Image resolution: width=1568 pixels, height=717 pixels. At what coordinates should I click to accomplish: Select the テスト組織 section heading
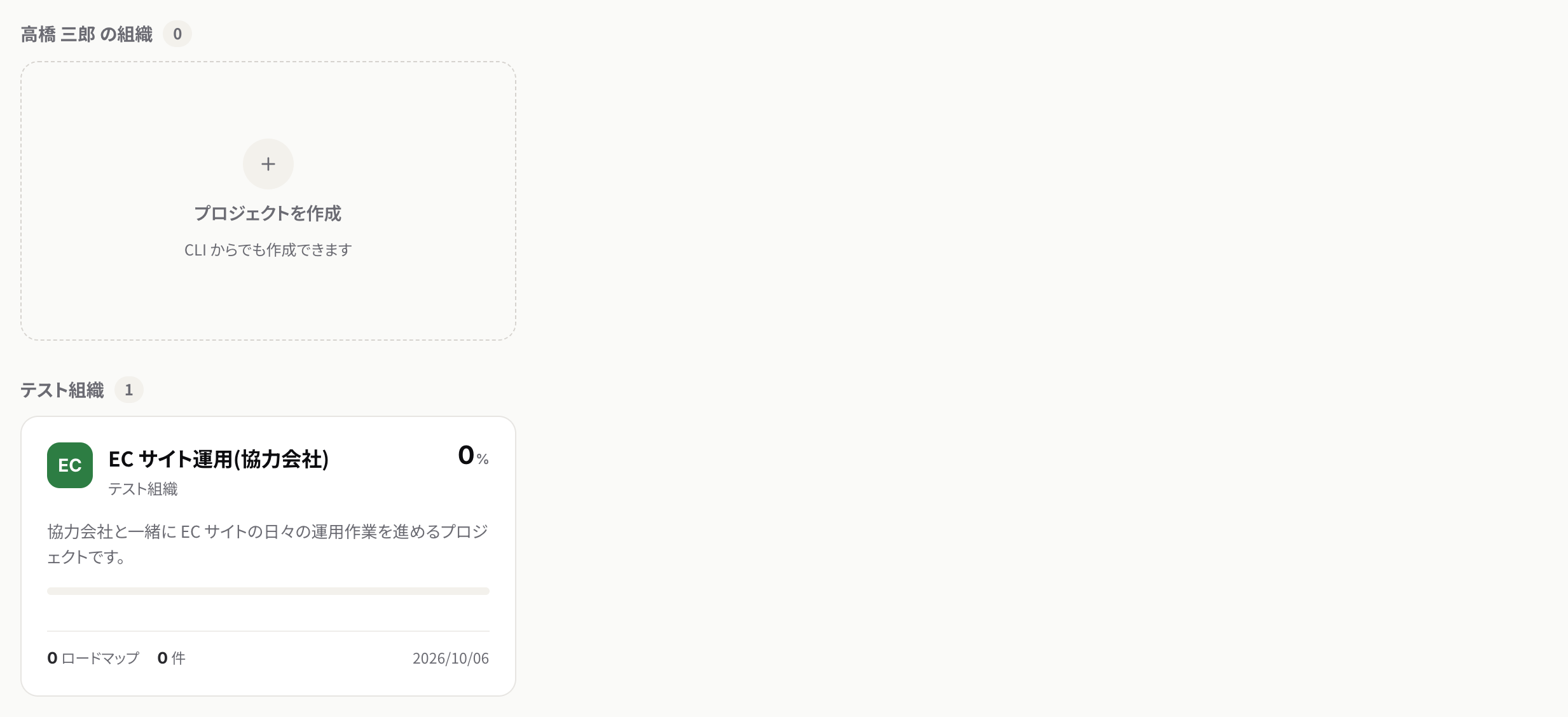pyautogui.click(x=62, y=390)
